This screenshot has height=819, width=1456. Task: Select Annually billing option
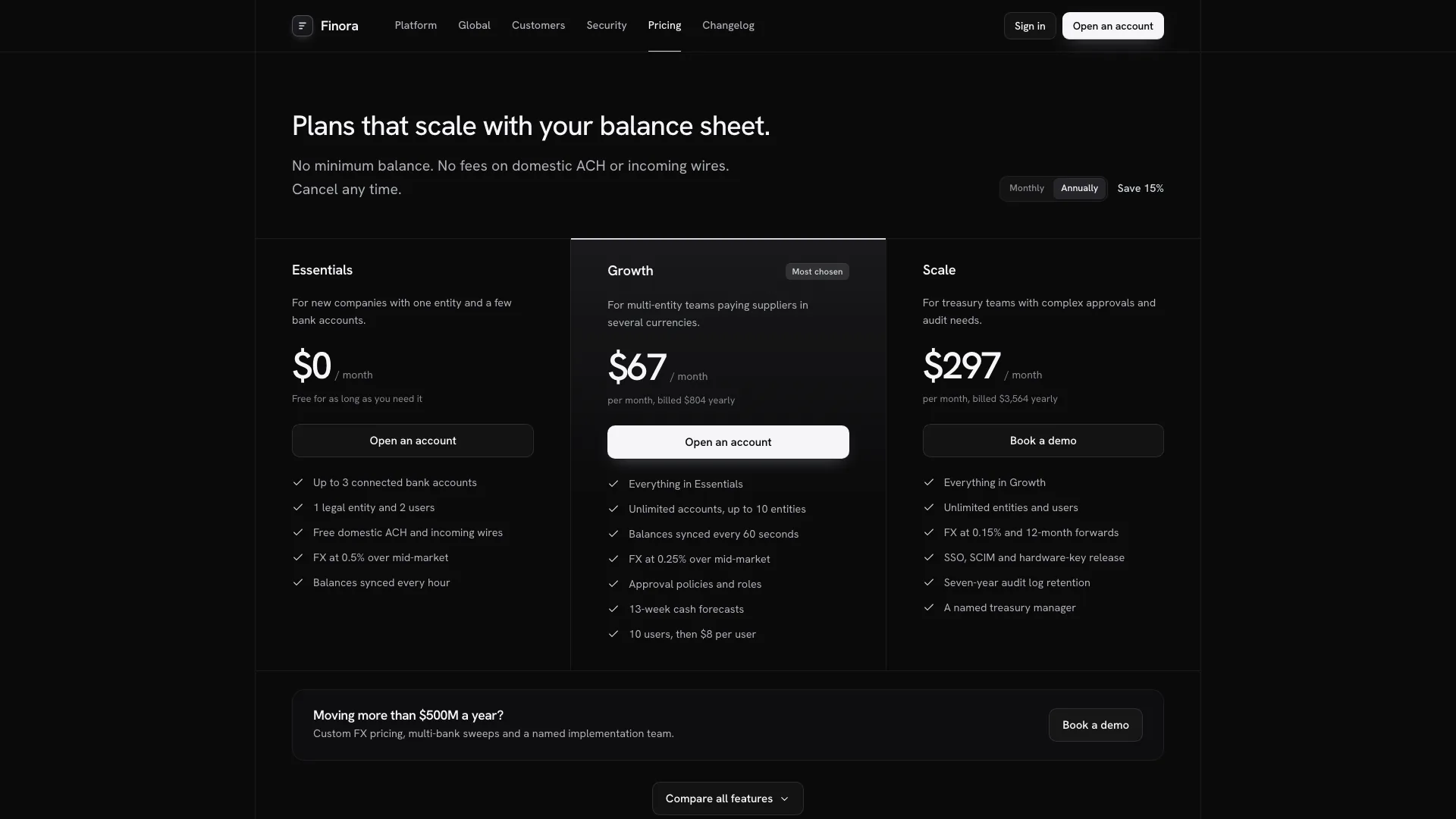point(1079,188)
